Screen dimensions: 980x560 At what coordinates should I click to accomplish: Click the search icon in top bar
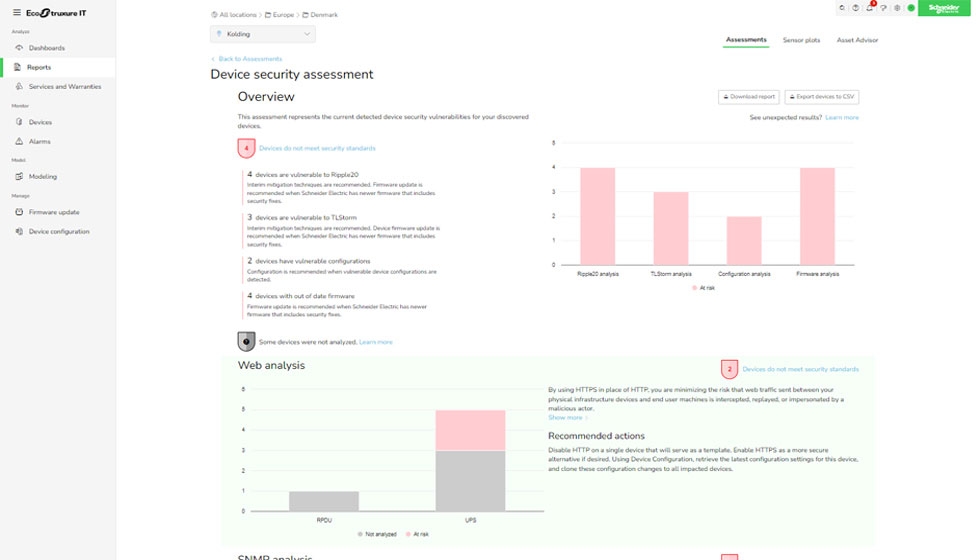pos(841,8)
